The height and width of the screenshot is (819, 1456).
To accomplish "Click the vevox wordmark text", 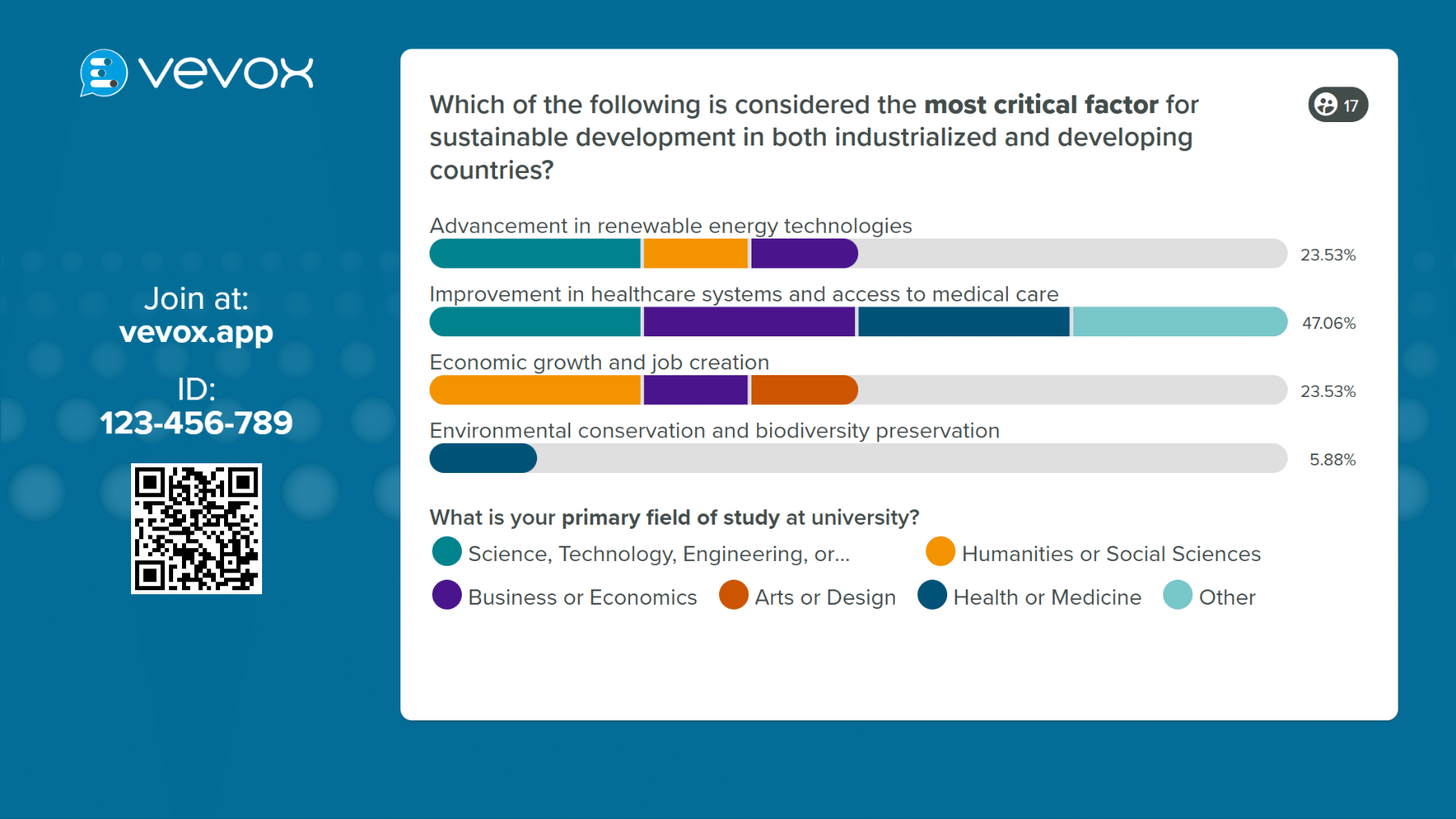I will [226, 73].
